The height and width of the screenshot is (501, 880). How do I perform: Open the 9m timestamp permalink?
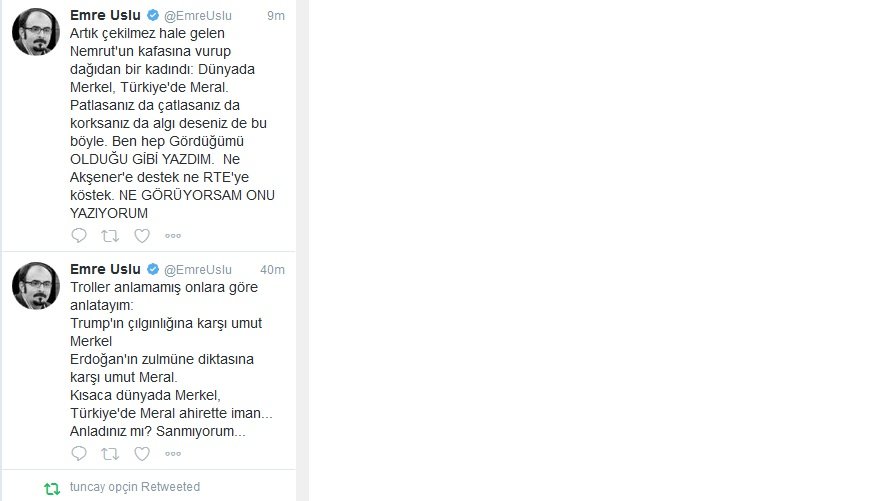click(276, 16)
